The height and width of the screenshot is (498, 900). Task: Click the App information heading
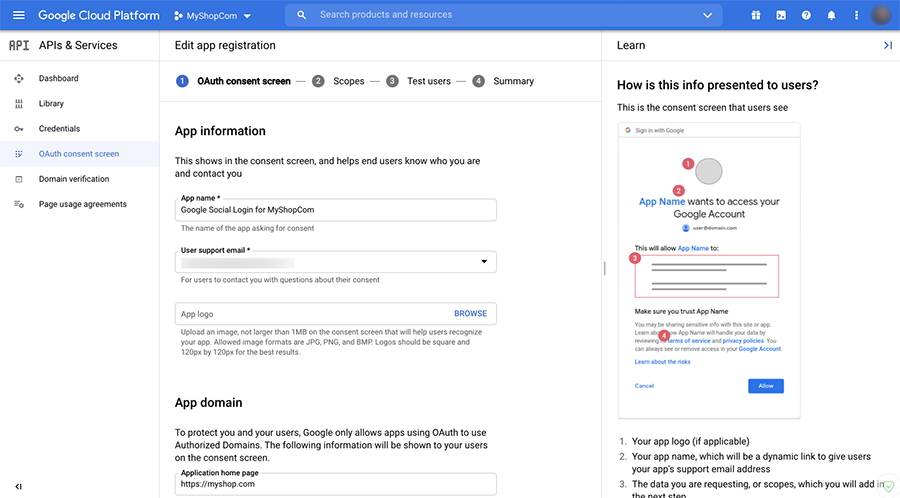tap(220, 131)
